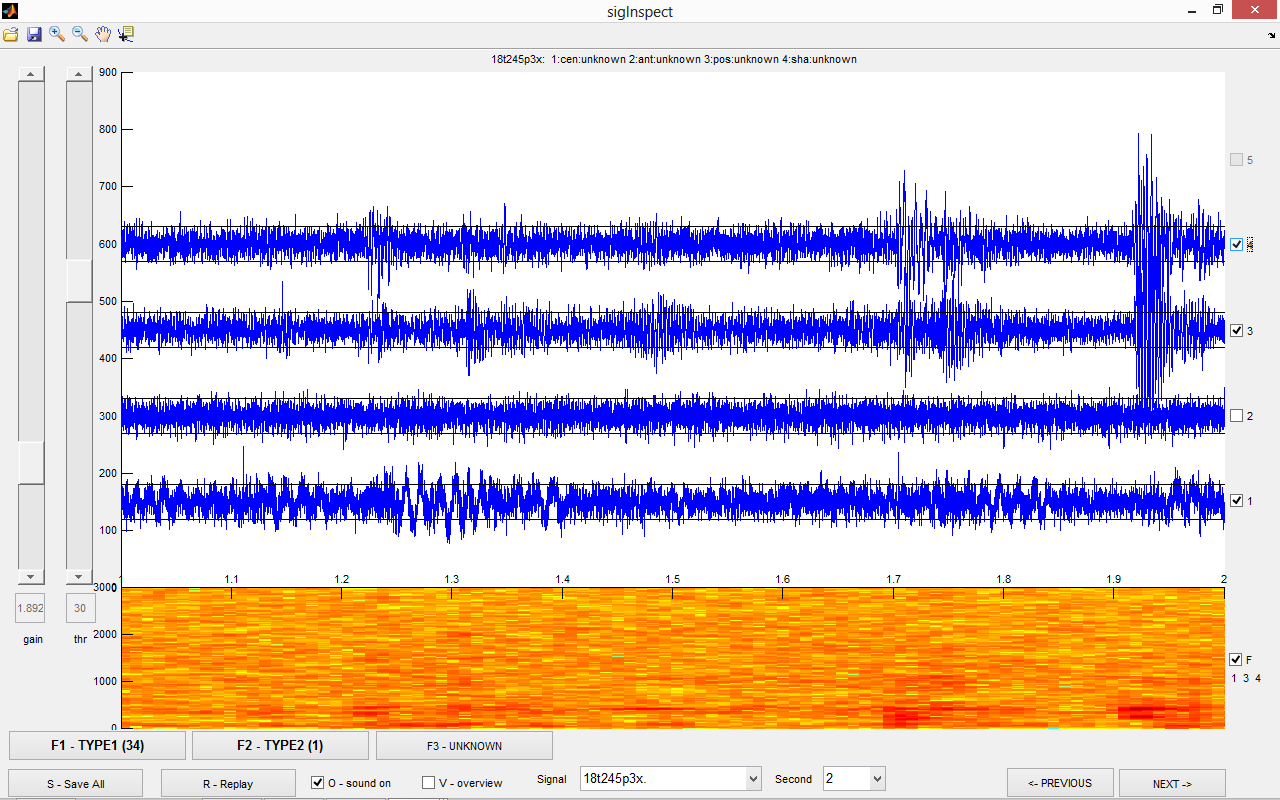Open the Signal dropdown list
This screenshot has width=1280, height=800.
click(x=753, y=779)
